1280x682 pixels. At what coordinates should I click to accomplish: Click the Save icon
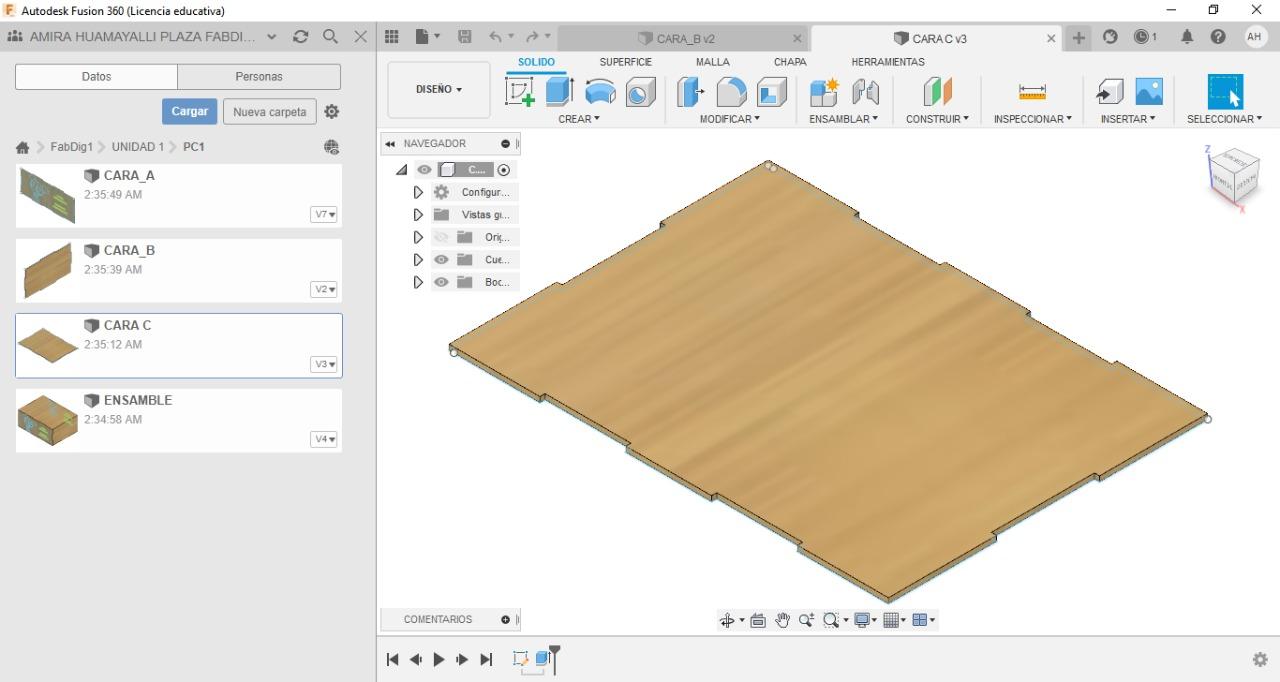464,37
